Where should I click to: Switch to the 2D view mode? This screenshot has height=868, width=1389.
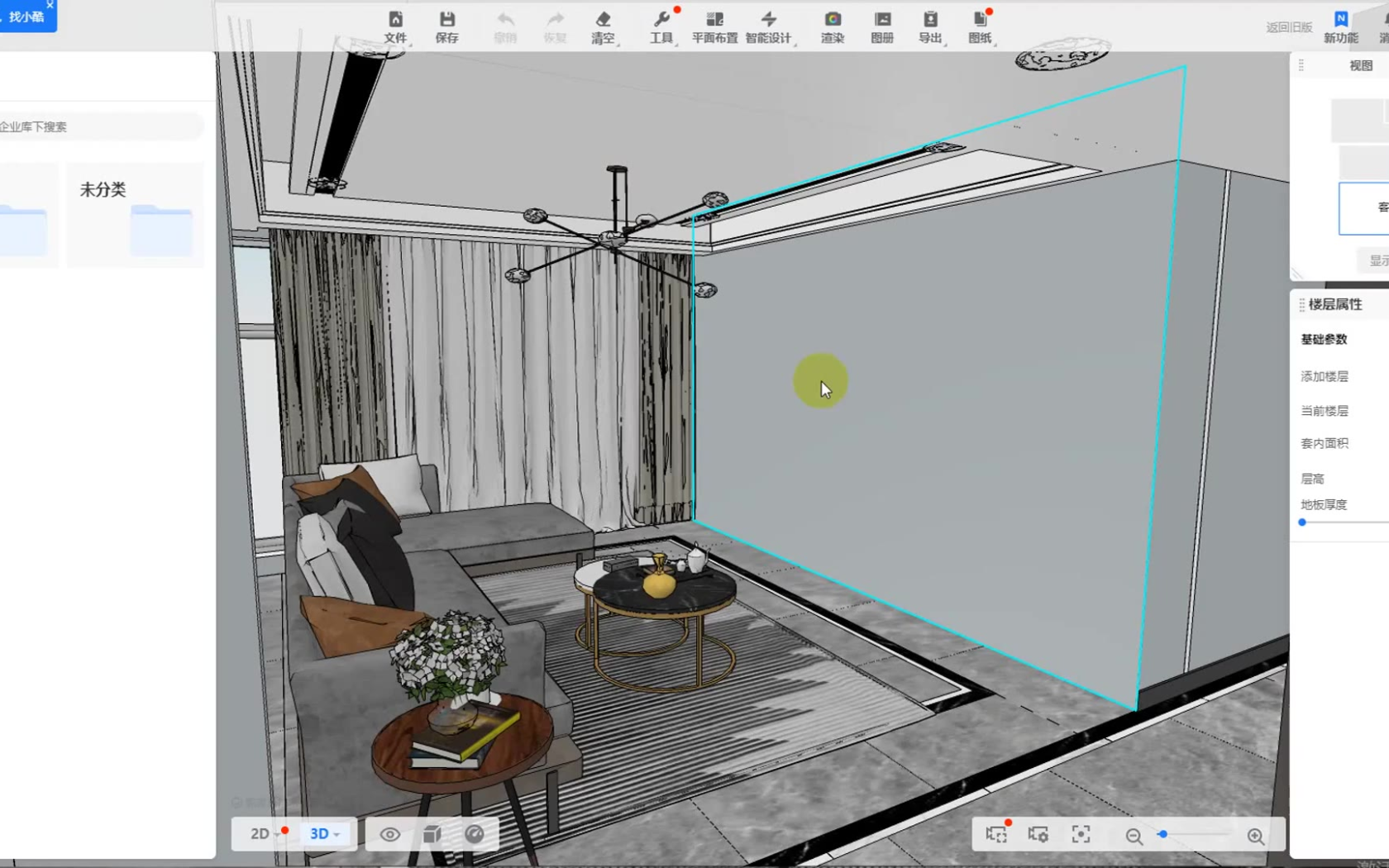point(260,834)
